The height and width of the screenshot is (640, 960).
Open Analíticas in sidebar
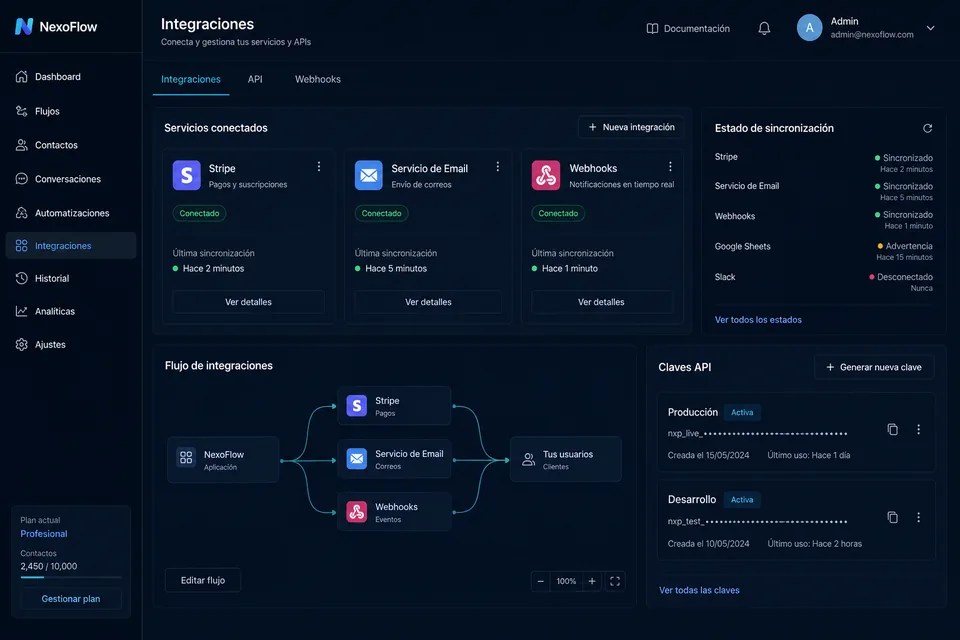coord(71,311)
